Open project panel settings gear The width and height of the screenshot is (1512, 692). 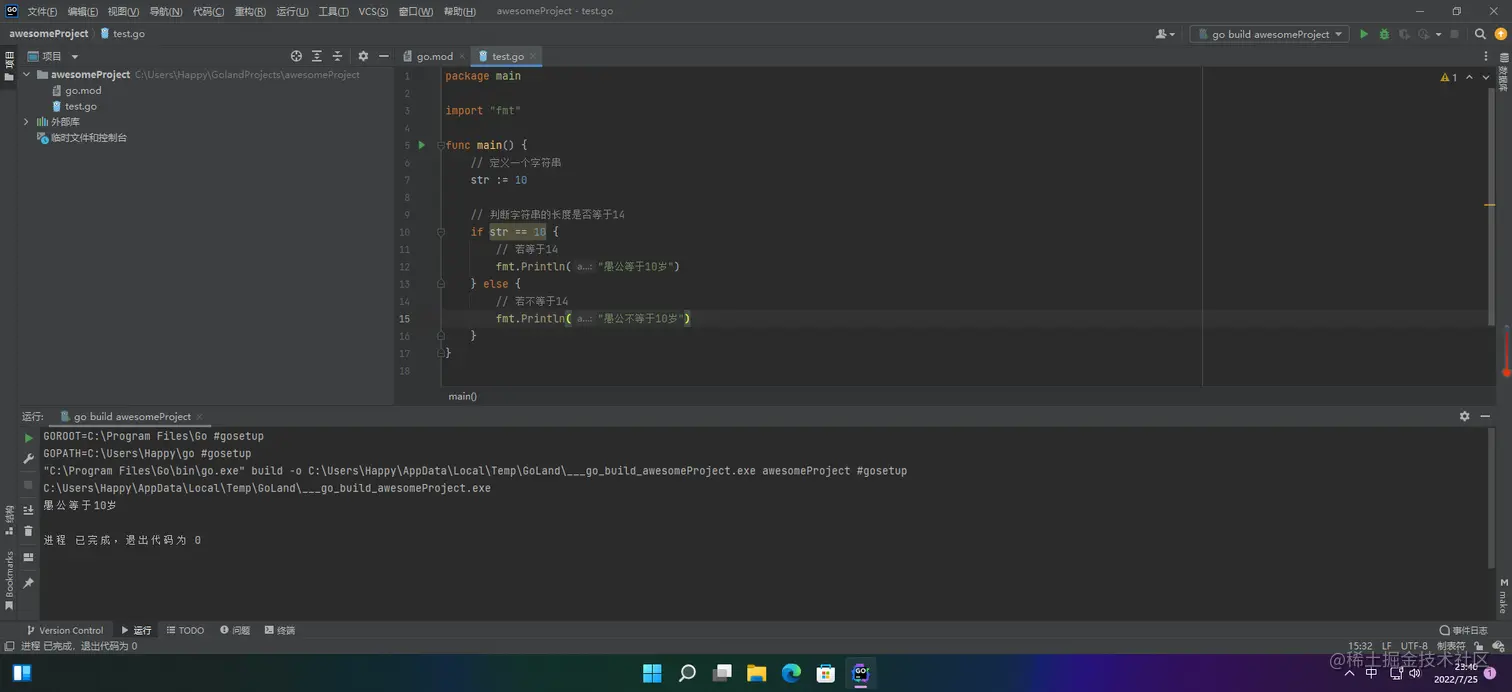(x=363, y=56)
